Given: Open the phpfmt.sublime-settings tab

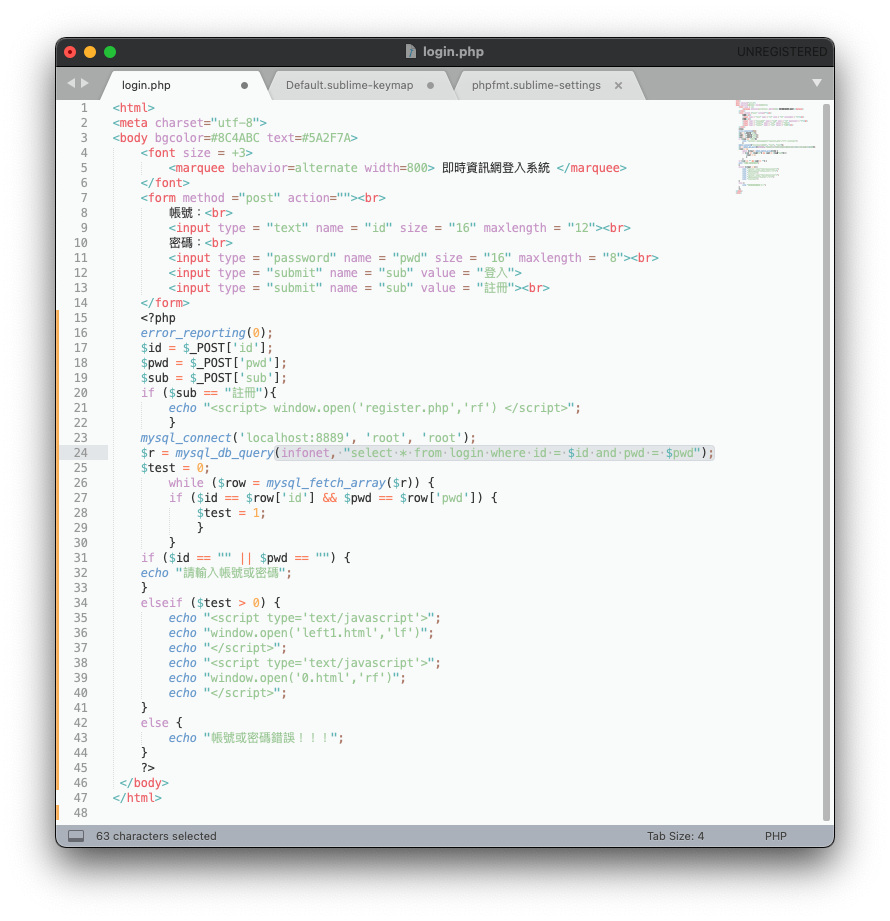Looking at the screenshot, I should pos(536,85).
